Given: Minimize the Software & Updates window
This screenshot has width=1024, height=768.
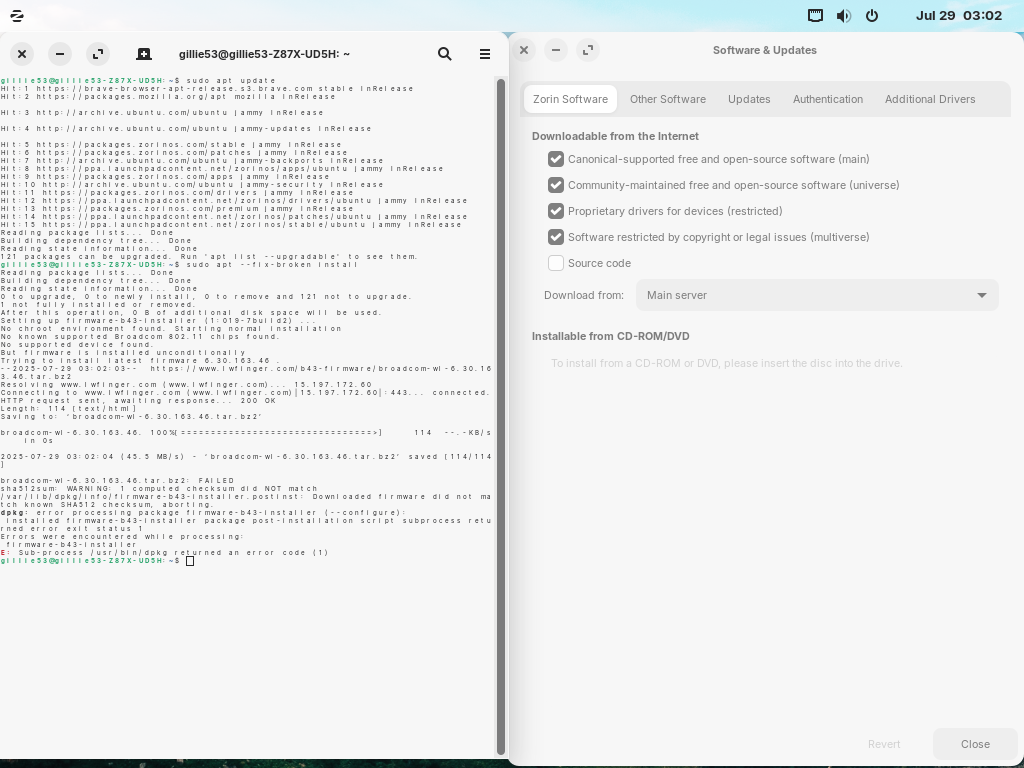Looking at the screenshot, I should [556, 50].
